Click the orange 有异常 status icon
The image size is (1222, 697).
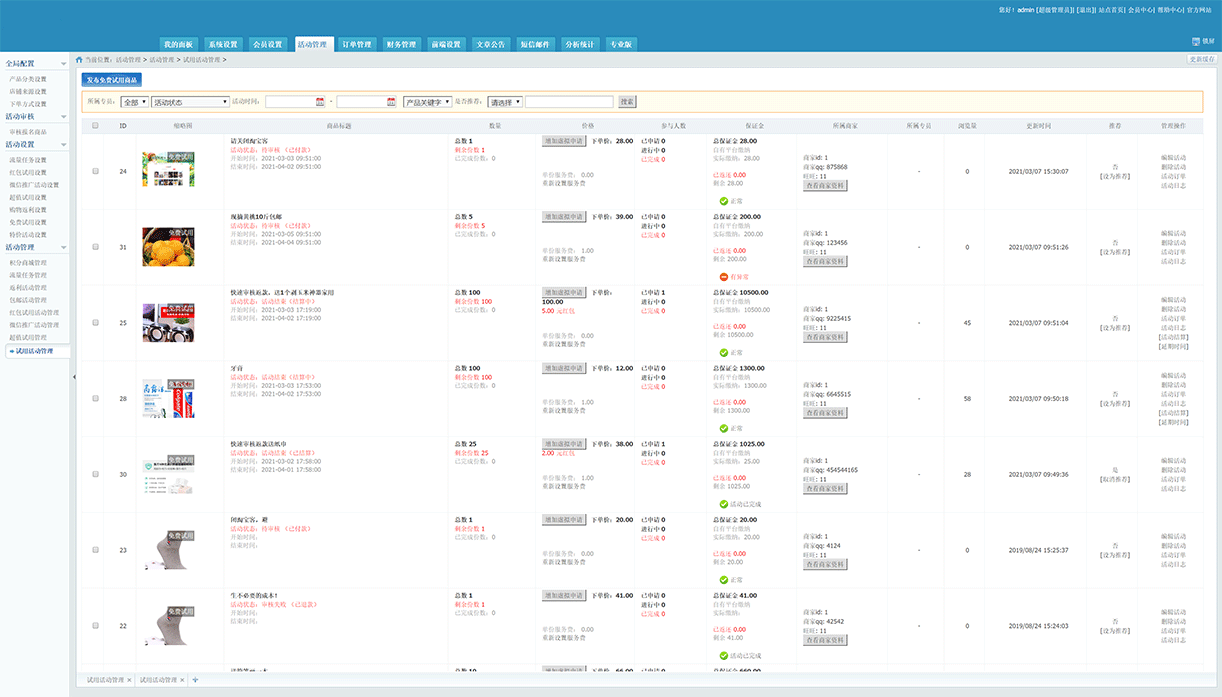click(x=724, y=277)
